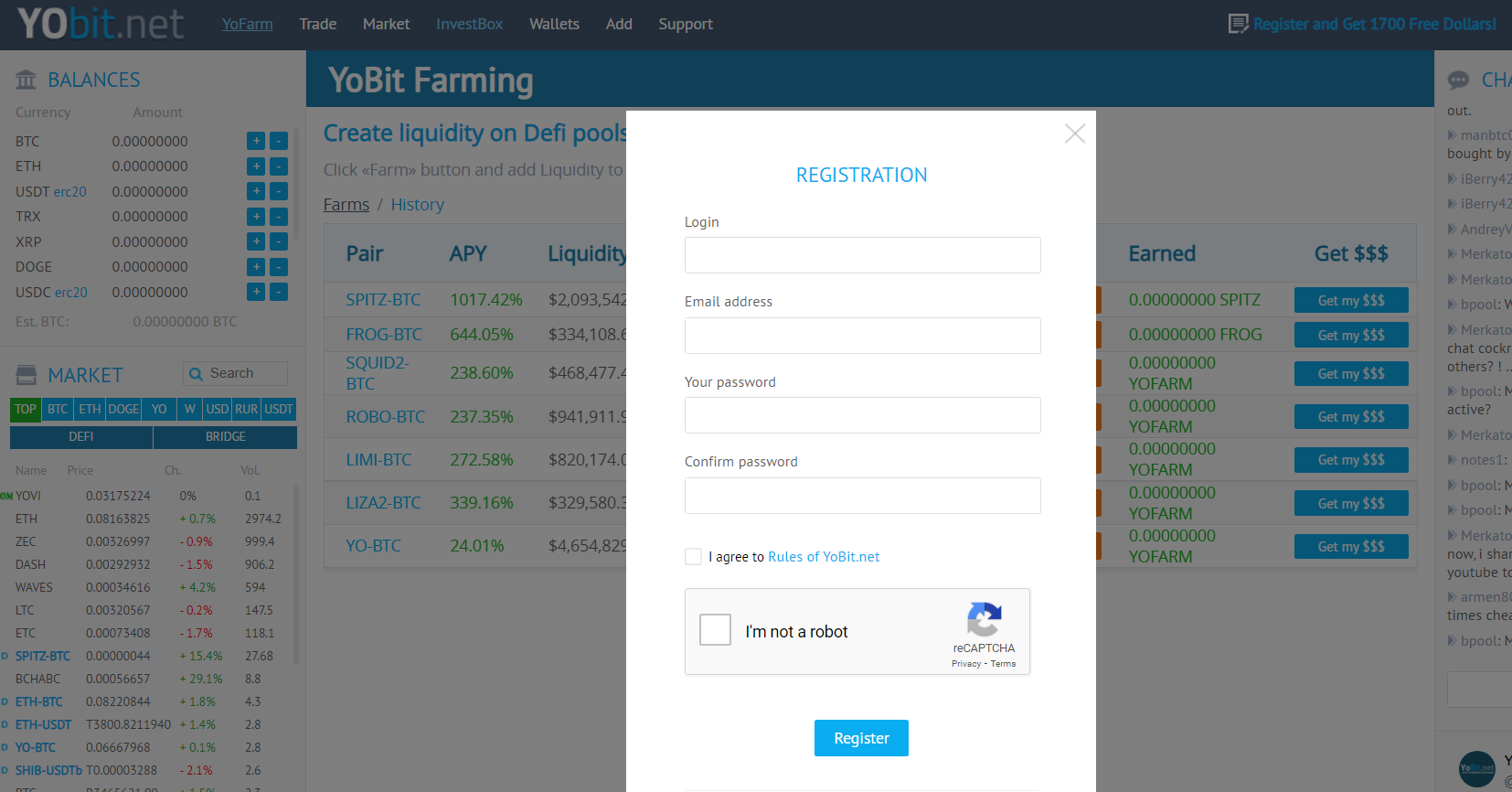
Task: Open the Trade menu item
Action: click(318, 24)
